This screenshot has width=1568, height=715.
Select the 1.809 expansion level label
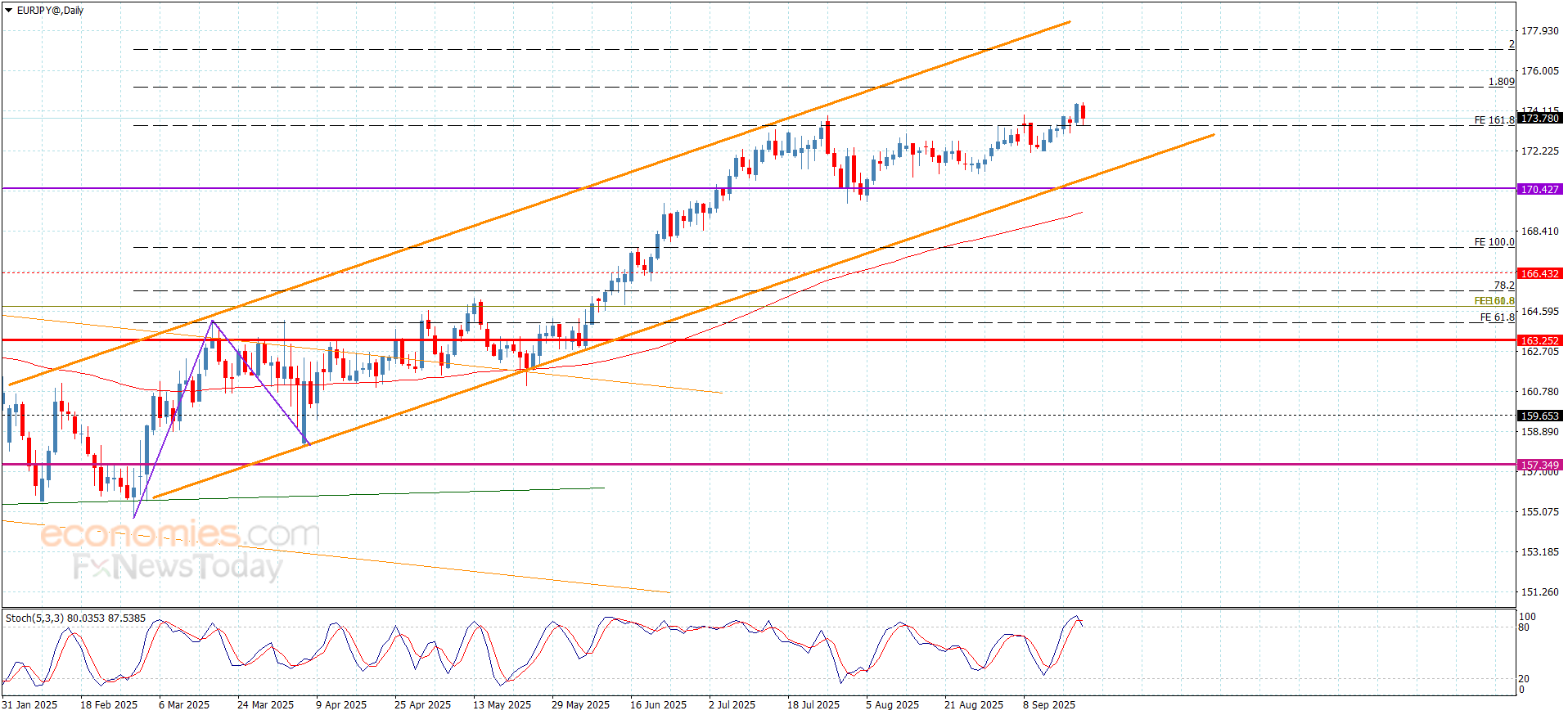[1501, 82]
